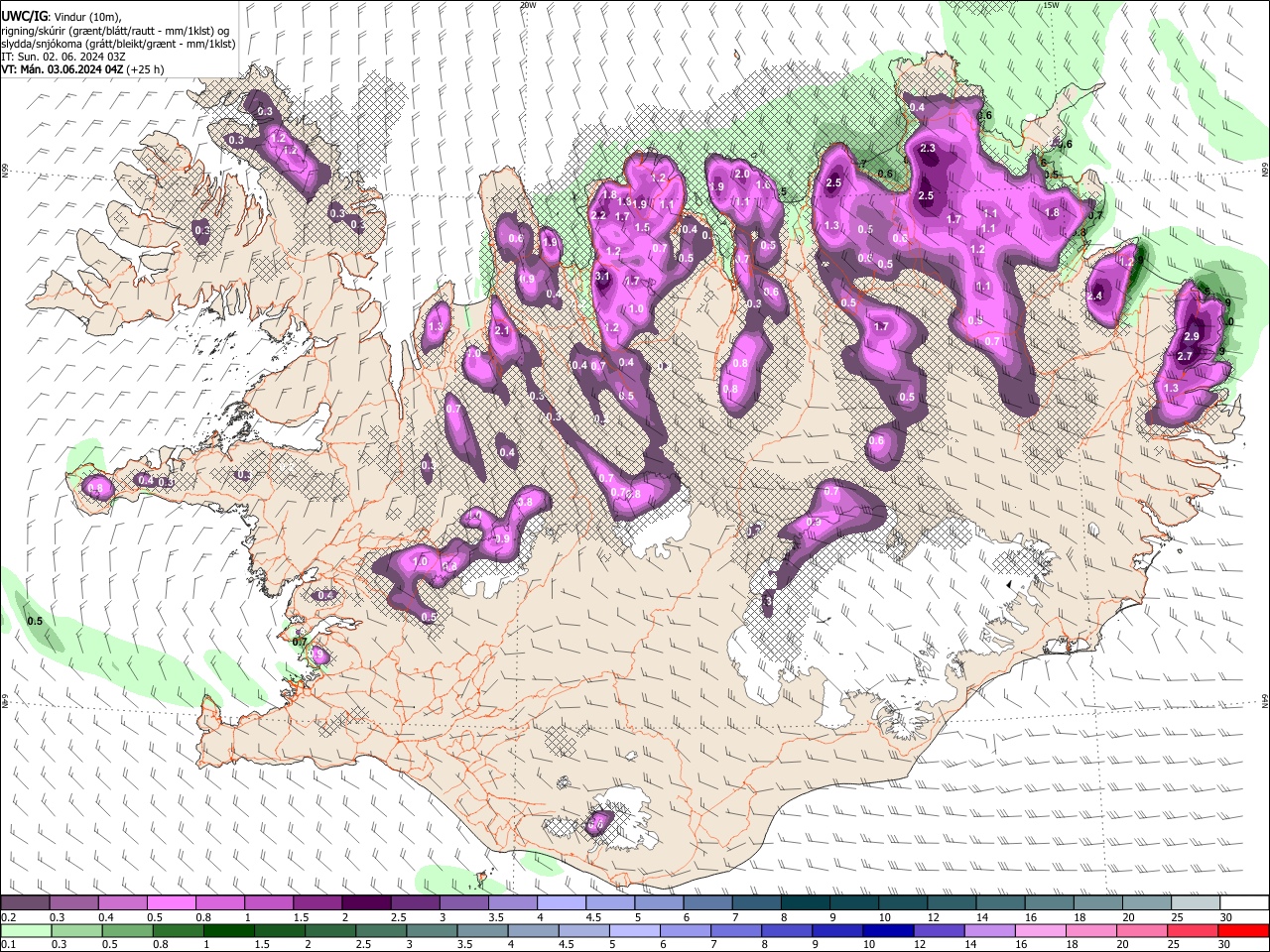Click the '4.5' label under the upper legend

click(x=593, y=918)
